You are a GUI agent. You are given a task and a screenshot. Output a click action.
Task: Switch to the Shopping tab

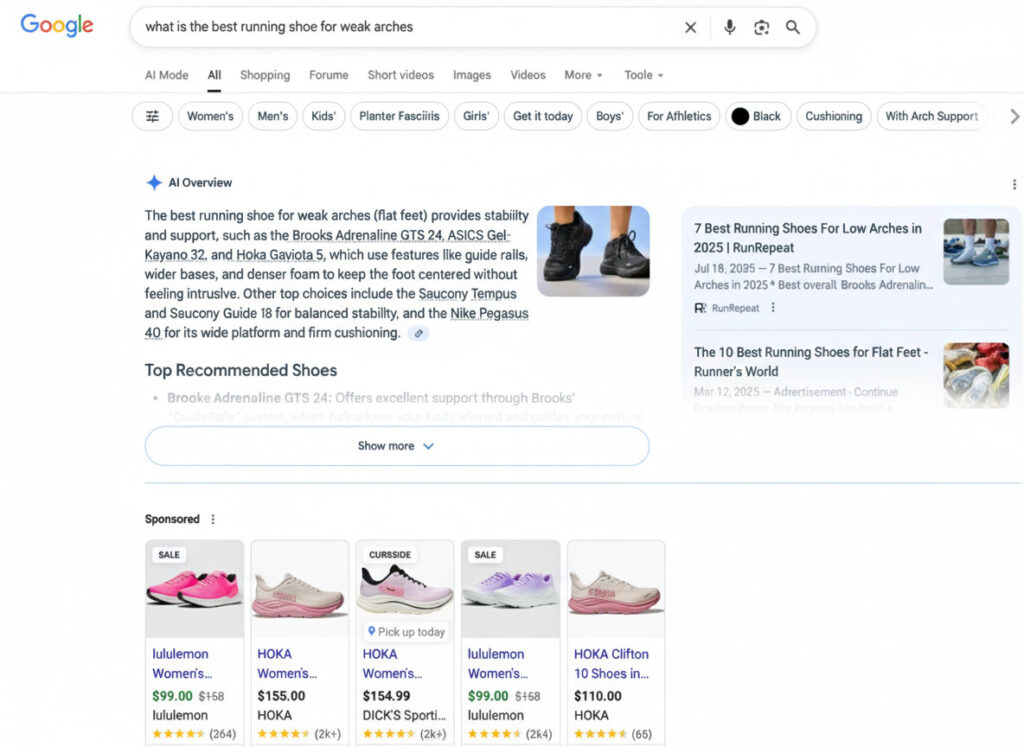(x=265, y=75)
